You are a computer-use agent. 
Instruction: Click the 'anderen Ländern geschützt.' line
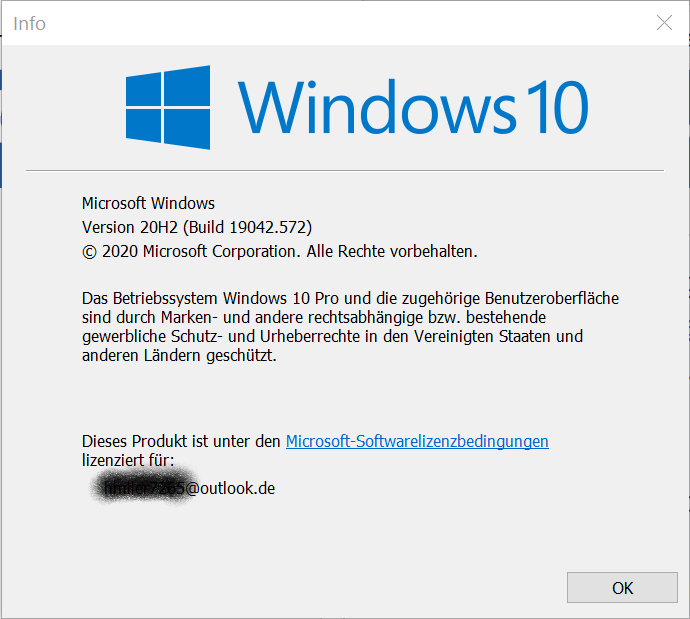tap(179, 355)
